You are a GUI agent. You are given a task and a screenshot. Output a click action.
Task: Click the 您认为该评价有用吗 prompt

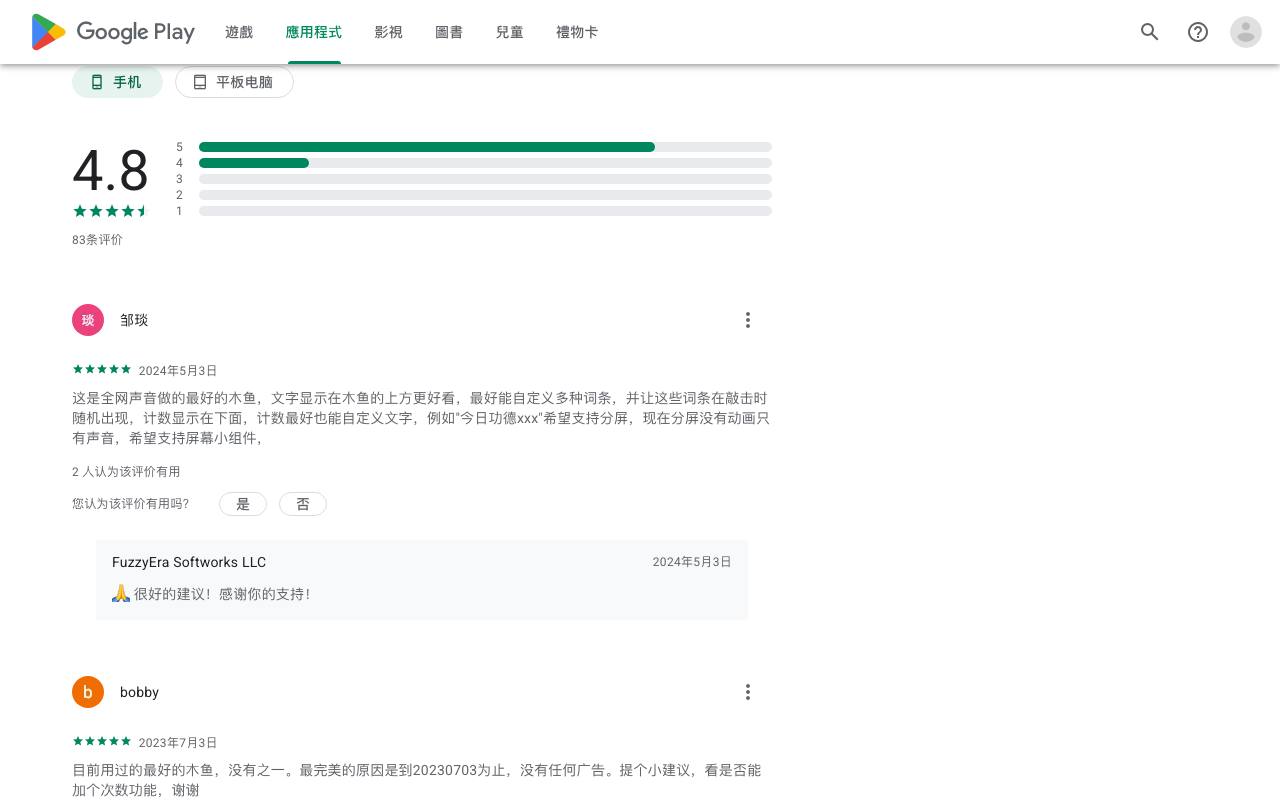point(130,504)
